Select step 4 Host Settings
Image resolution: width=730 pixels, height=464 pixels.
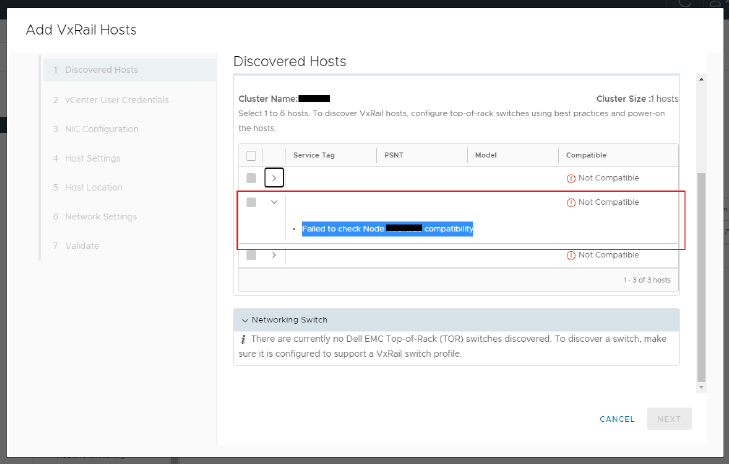pyautogui.click(x=87, y=158)
